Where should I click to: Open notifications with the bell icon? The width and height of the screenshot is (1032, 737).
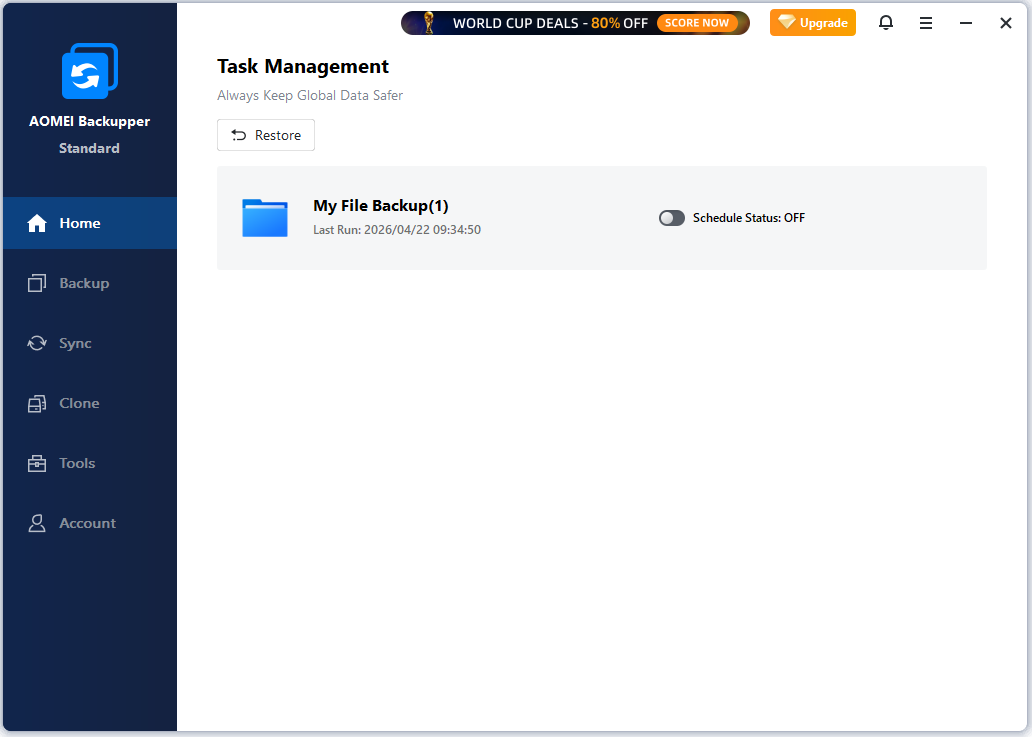coord(886,22)
